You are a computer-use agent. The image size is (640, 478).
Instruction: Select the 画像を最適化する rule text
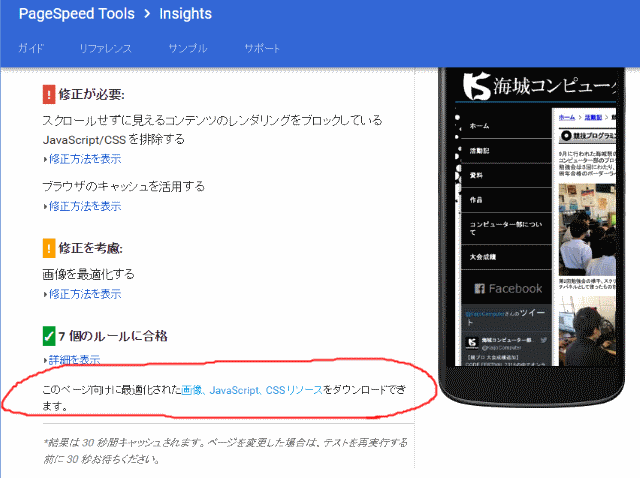88,274
